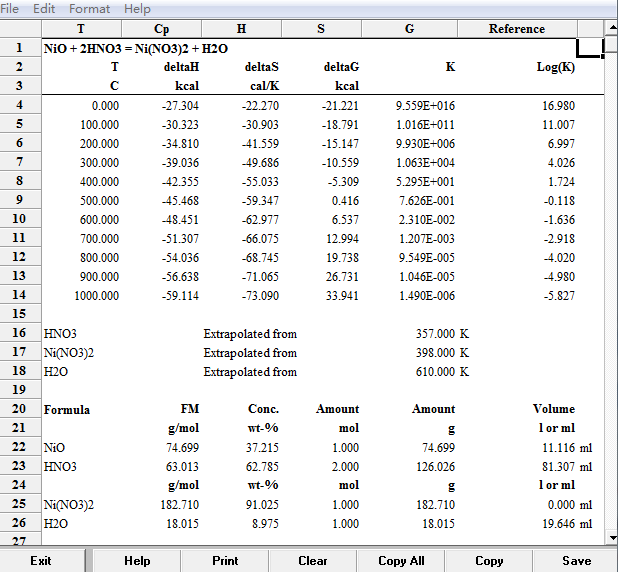Click Extrapolated from text for H2O
618x572 pixels.
250,371
